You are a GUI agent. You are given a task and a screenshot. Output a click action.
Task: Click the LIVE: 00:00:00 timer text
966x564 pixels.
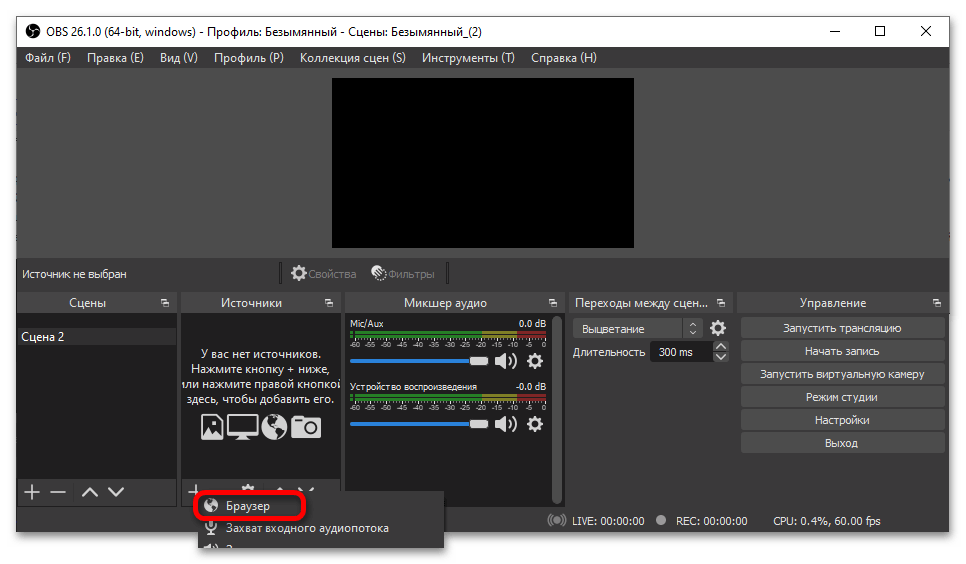coord(608,521)
